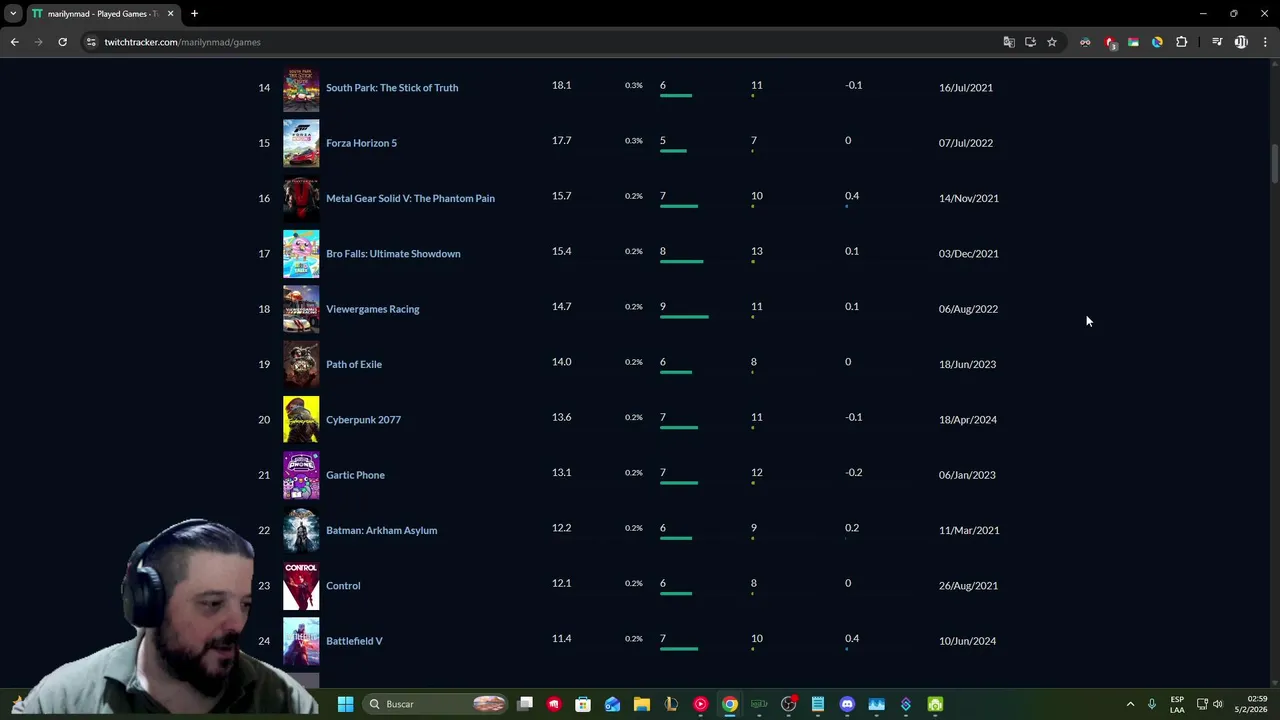This screenshot has width=1280, height=720.
Task: Open South Park: The Stick of Truth link
Action: [x=392, y=88]
